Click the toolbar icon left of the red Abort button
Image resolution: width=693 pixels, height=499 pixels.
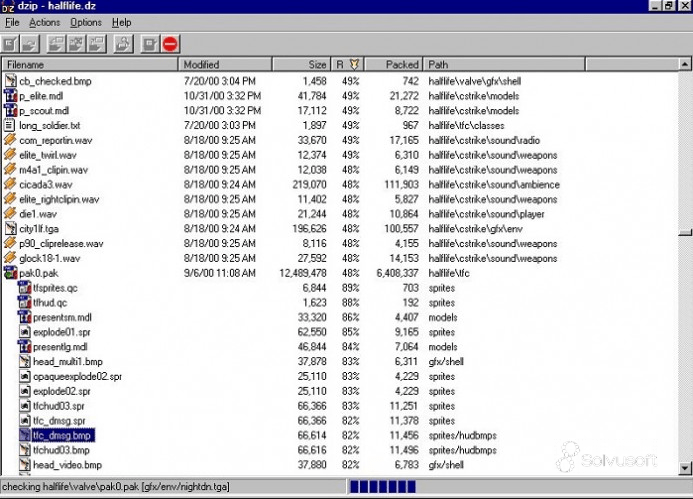[x=150, y=44]
